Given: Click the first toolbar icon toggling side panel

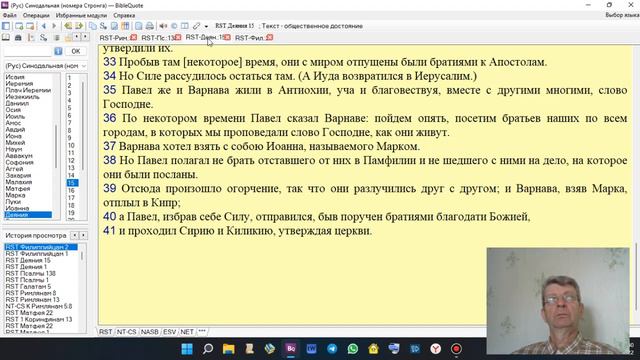Looking at the screenshot, I should (x=6, y=26).
